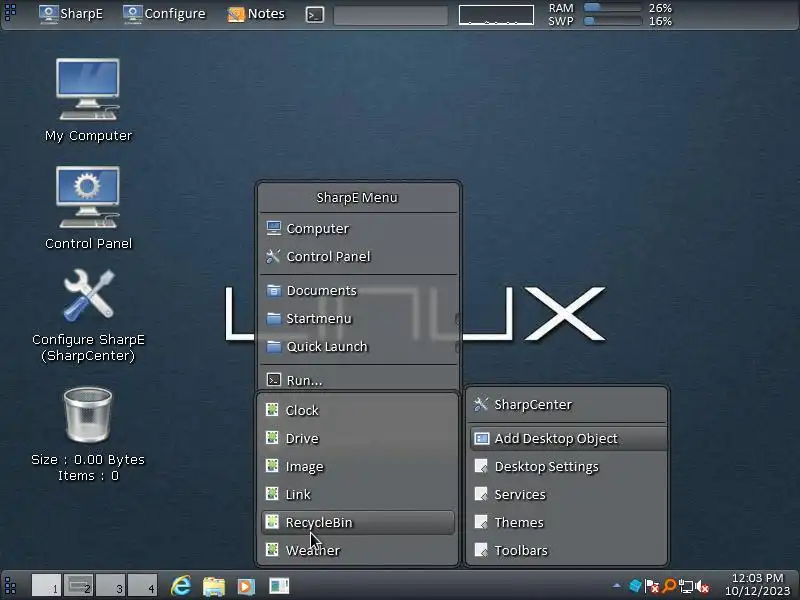Viewport: 800px width, 600px height.
Task: Focus the command input field in top bar
Action: 391,15
